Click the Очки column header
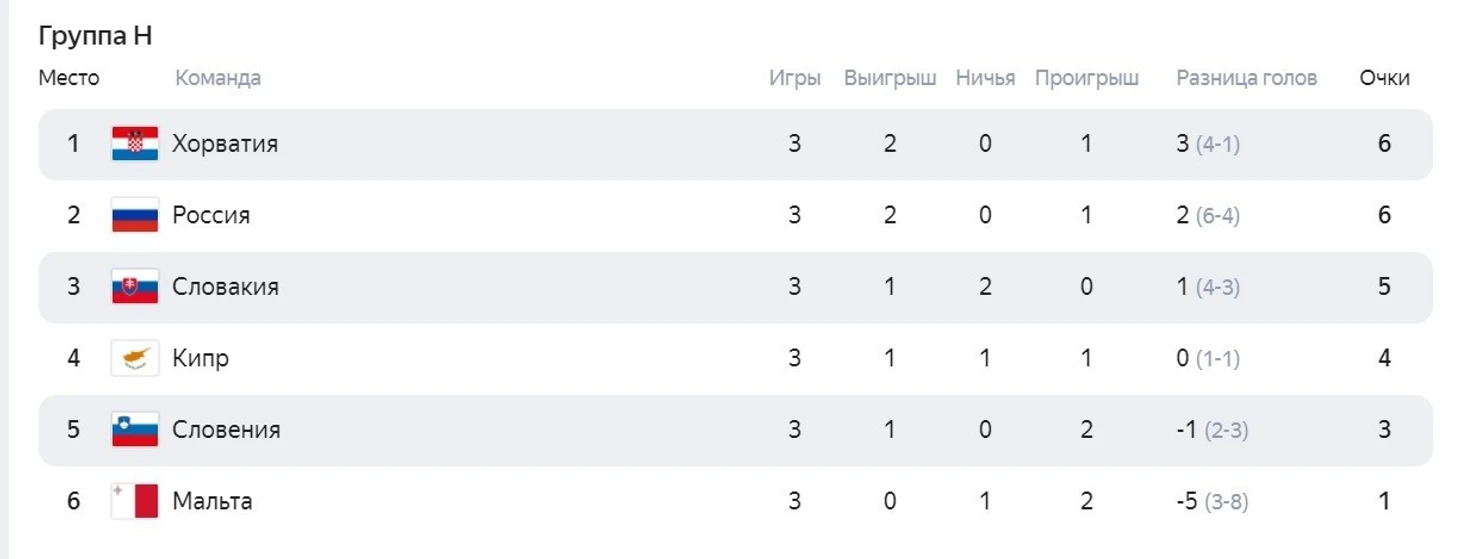 pyautogui.click(x=1384, y=78)
